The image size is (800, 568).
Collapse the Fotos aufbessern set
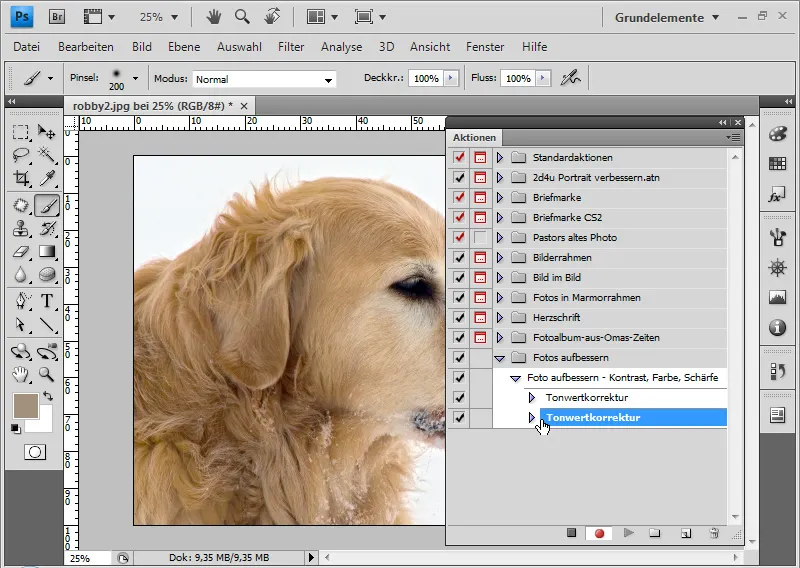[x=500, y=358]
